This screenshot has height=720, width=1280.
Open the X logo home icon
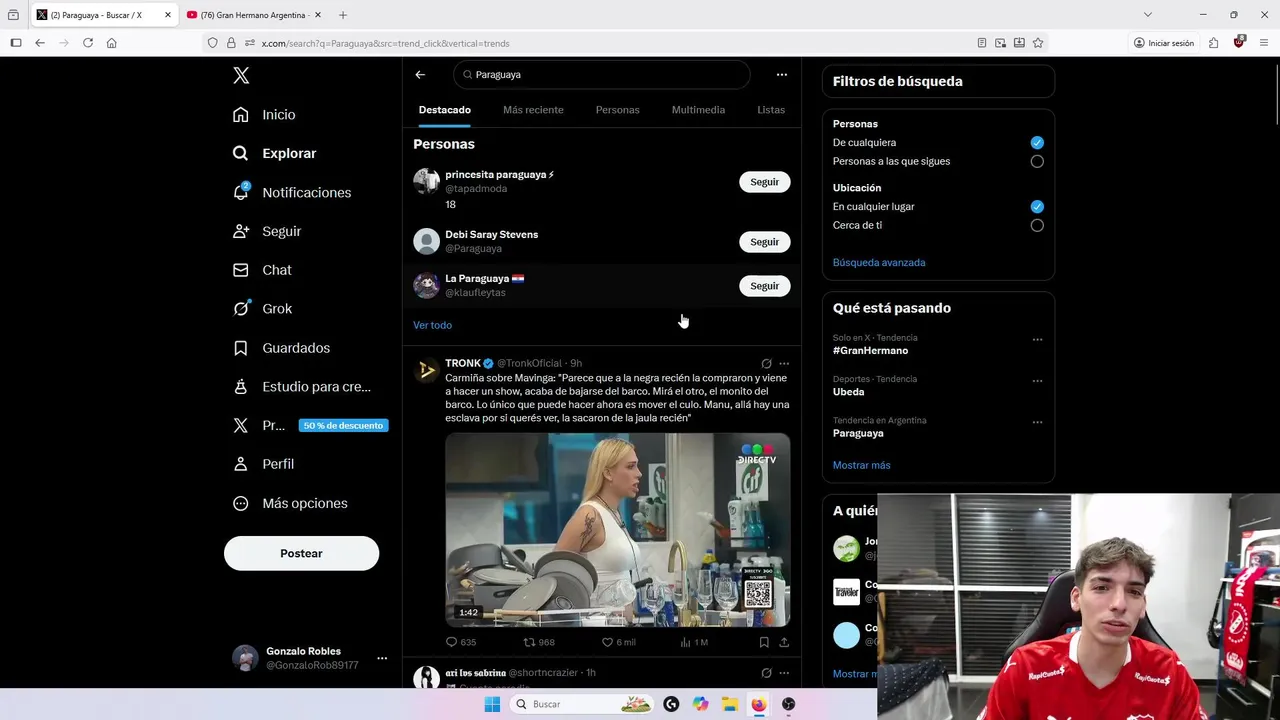coord(241,75)
